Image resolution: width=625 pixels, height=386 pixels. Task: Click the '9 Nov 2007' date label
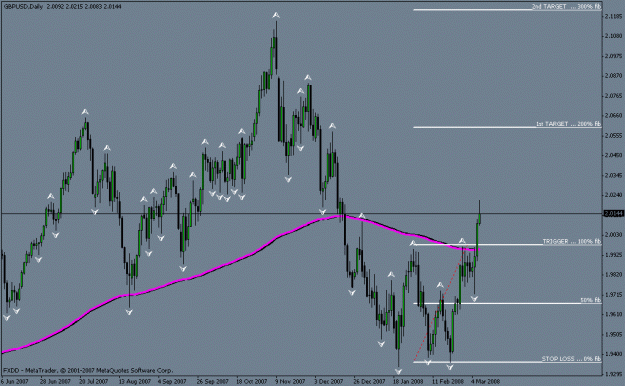point(291,381)
